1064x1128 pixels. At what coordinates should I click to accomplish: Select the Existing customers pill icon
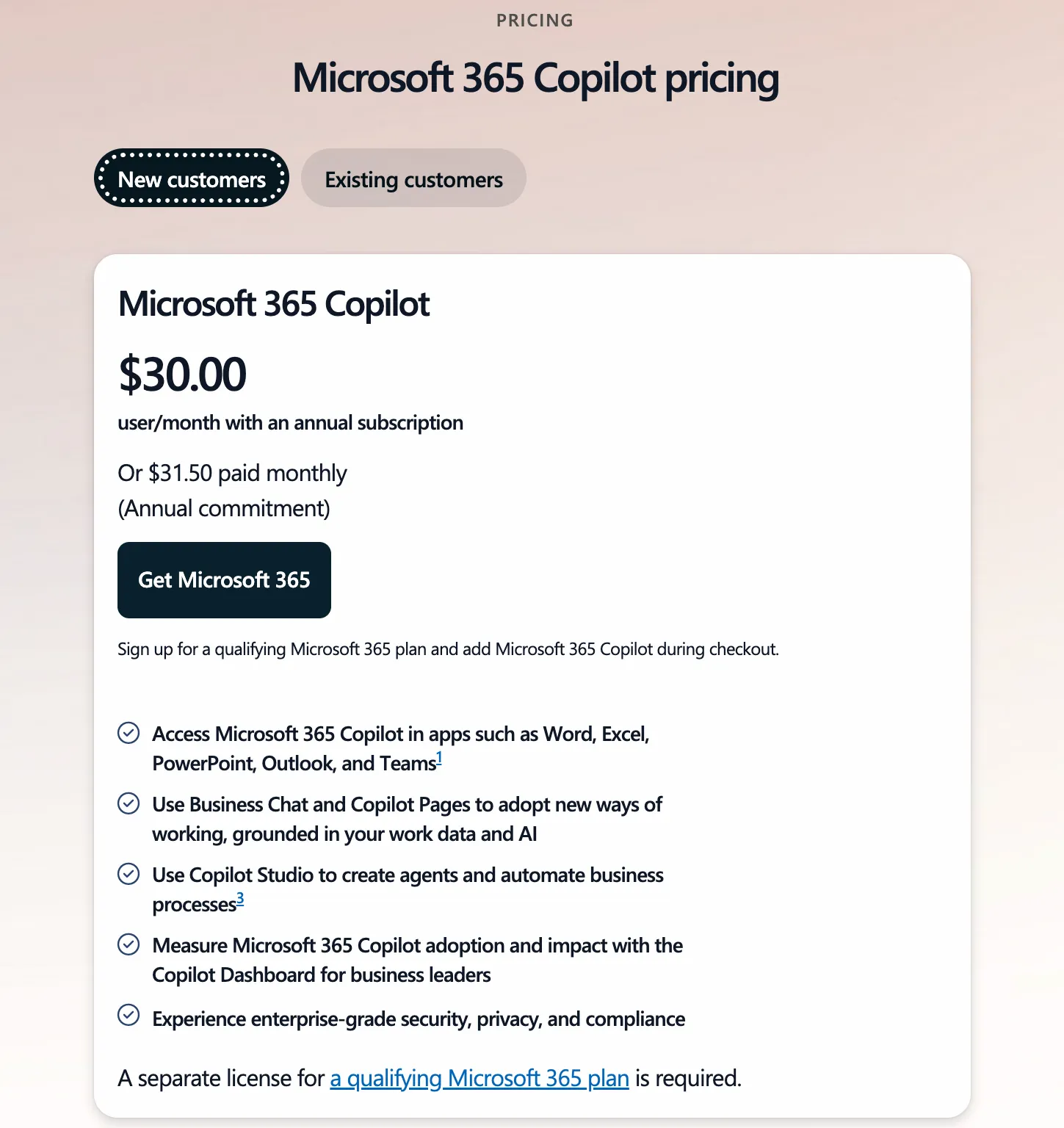413,178
